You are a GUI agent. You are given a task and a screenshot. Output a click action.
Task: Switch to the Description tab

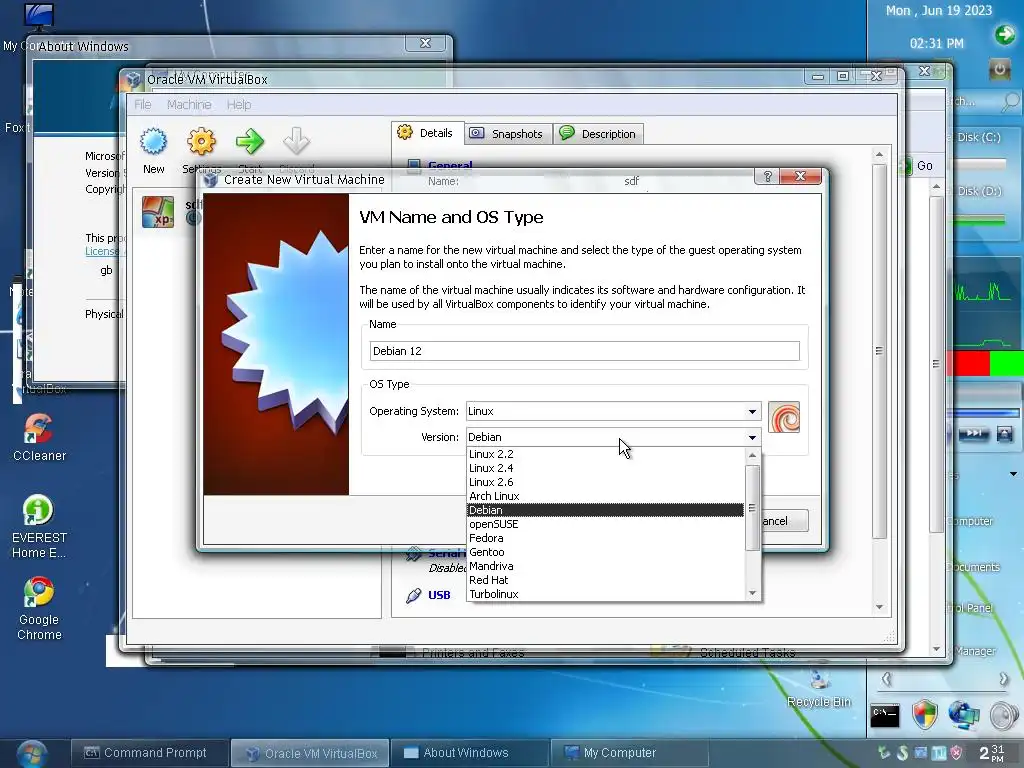click(x=599, y=134)
